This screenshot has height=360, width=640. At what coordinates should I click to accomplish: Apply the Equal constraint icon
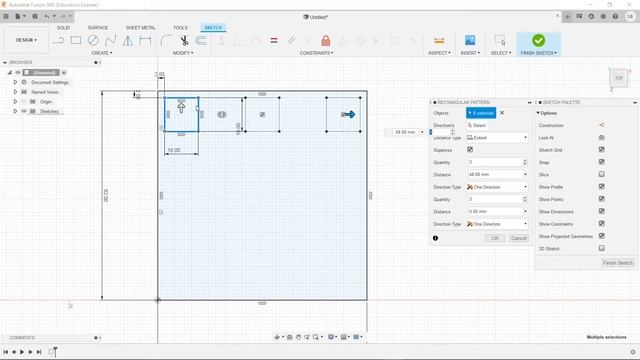click(x=274, y=40)
